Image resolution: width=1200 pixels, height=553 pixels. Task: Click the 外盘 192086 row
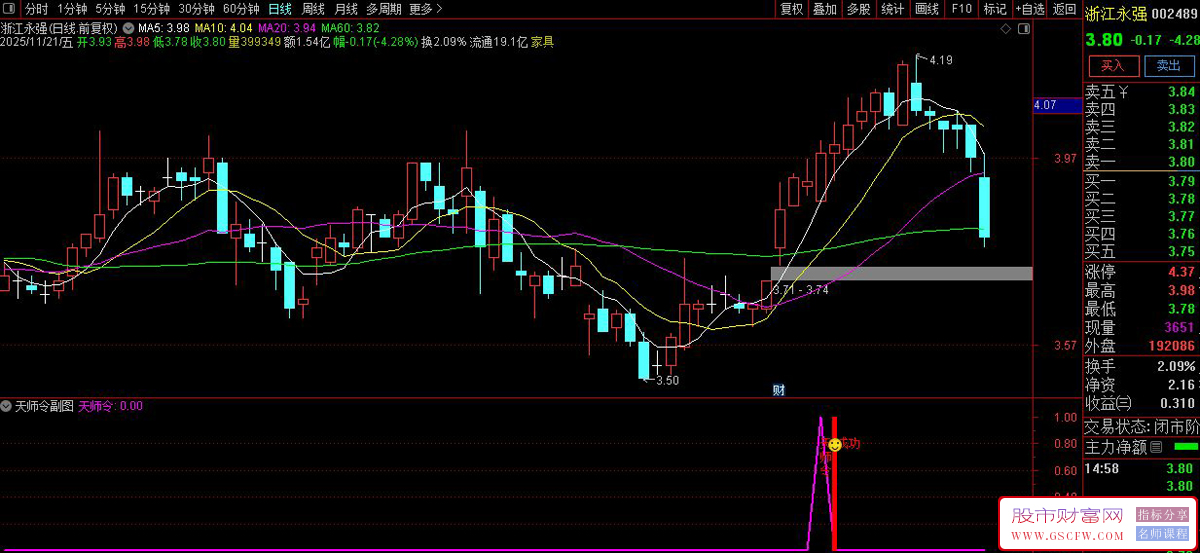[x=1140, y=345]
